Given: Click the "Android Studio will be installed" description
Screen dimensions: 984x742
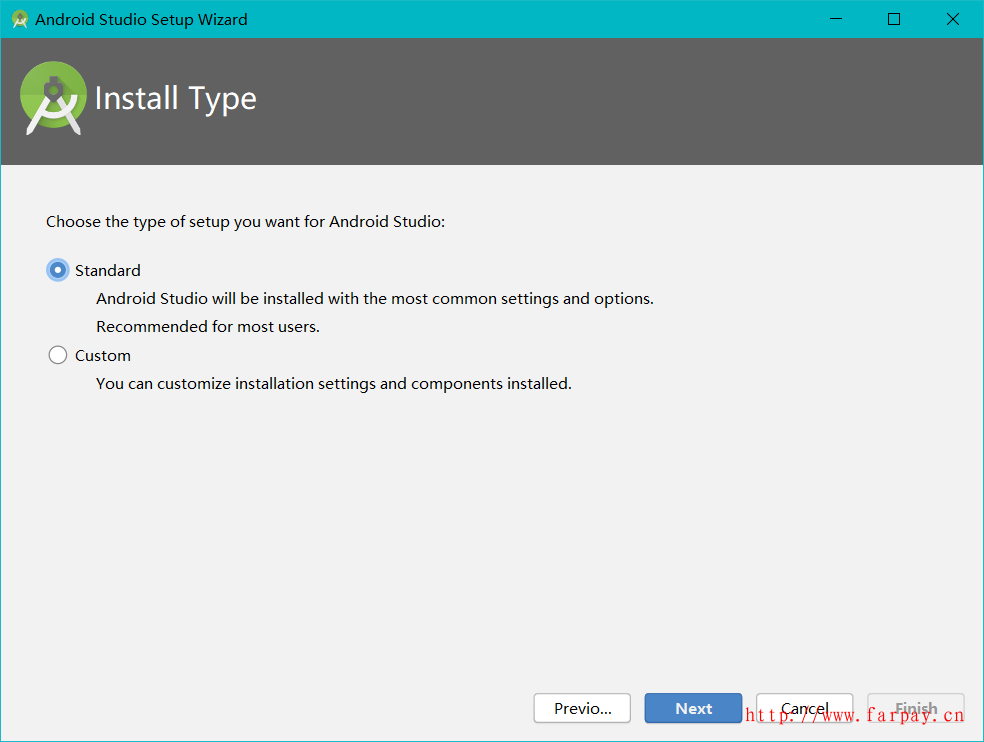Looking at the screenshot, I should (375, 299).
